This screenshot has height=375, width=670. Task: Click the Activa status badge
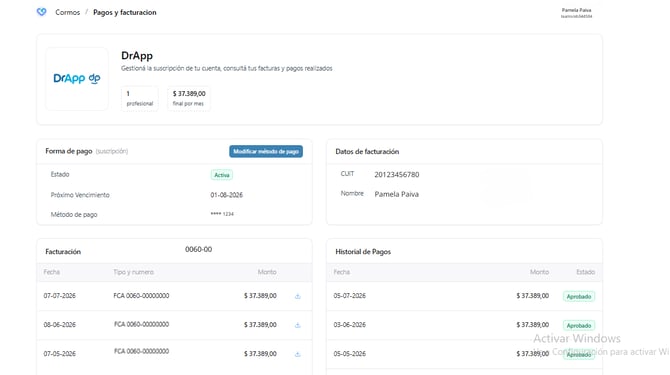[222, 175]
